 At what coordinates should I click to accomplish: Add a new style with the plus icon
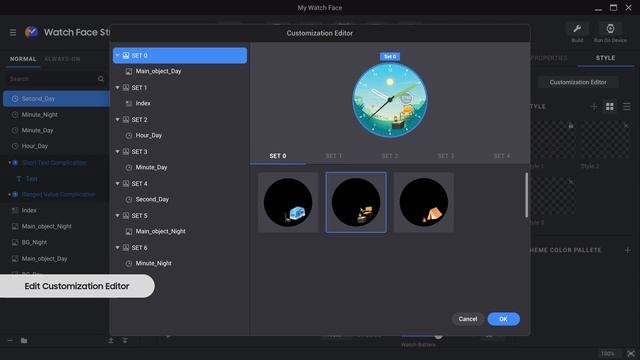[x=594, y=107]
